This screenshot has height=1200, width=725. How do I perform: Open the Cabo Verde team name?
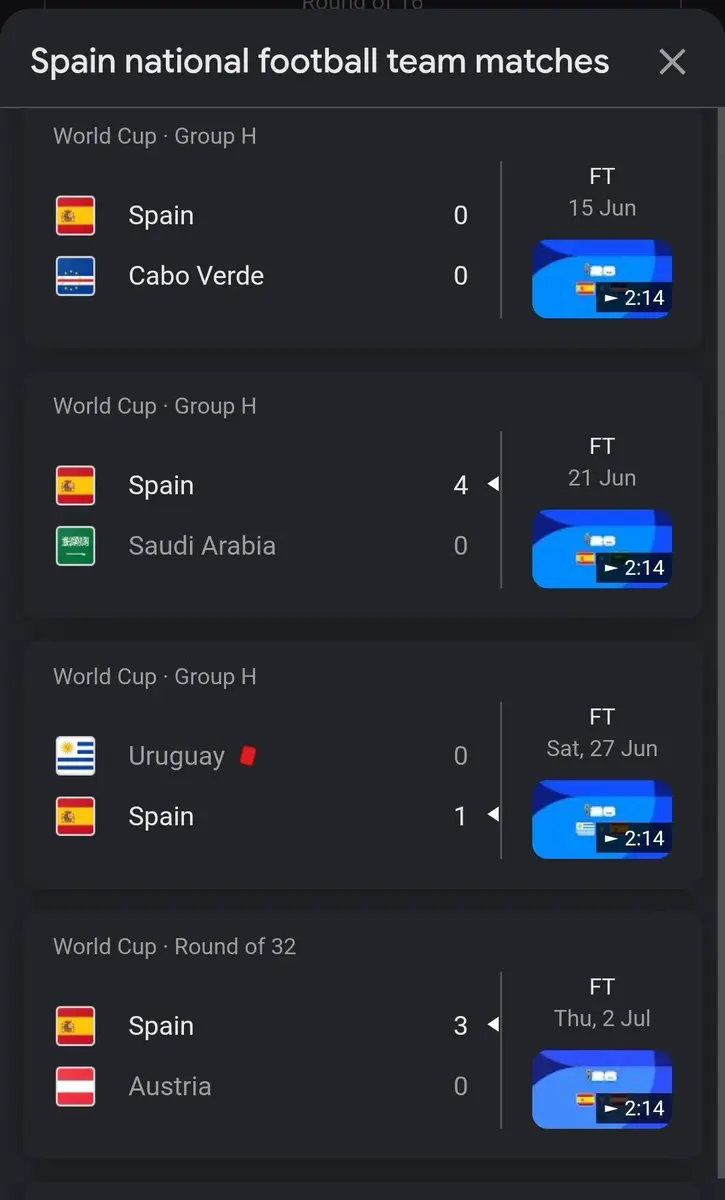coord(196,276)
